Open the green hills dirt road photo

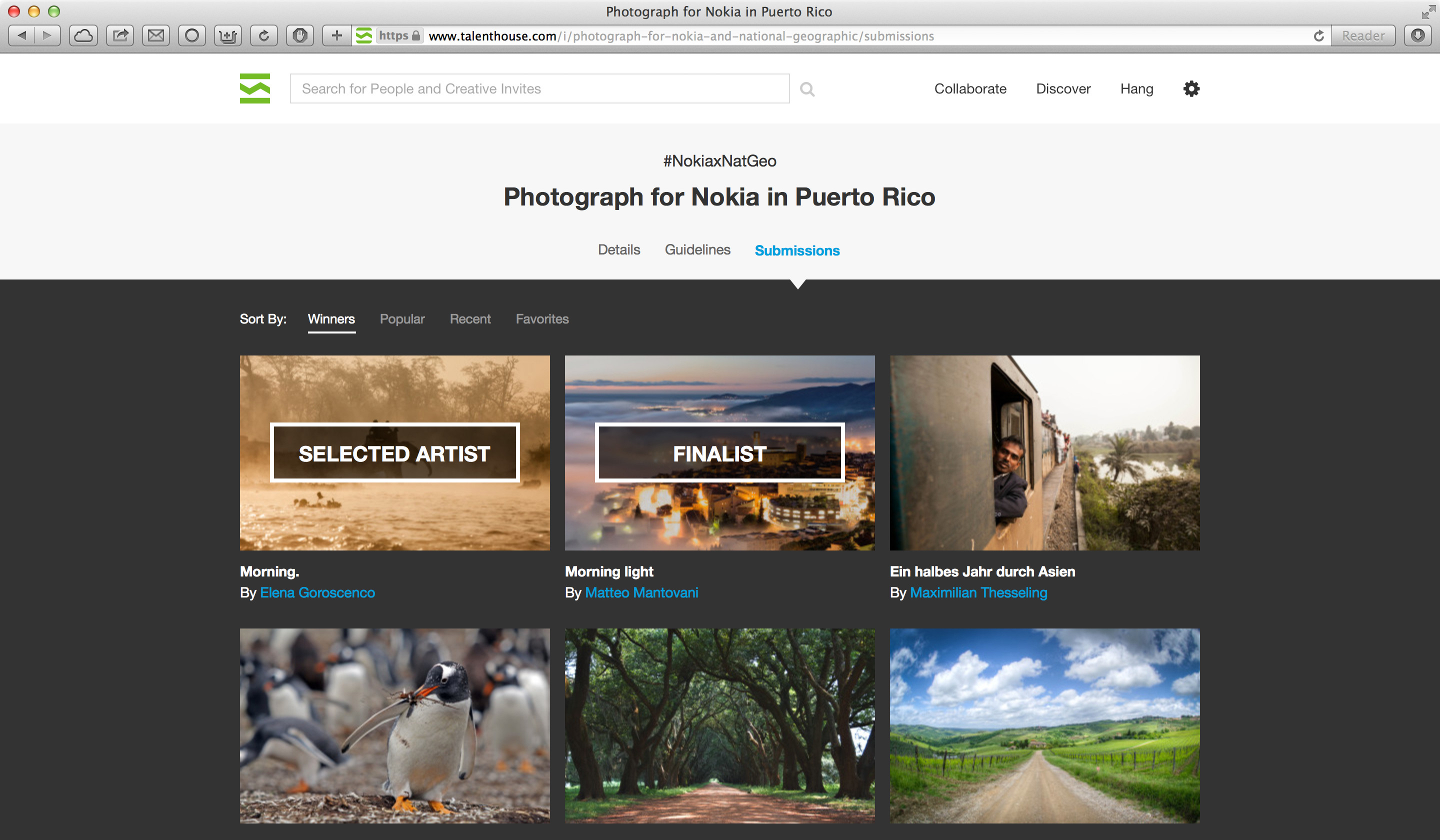pyautogui.click(x=1044, y=725)
